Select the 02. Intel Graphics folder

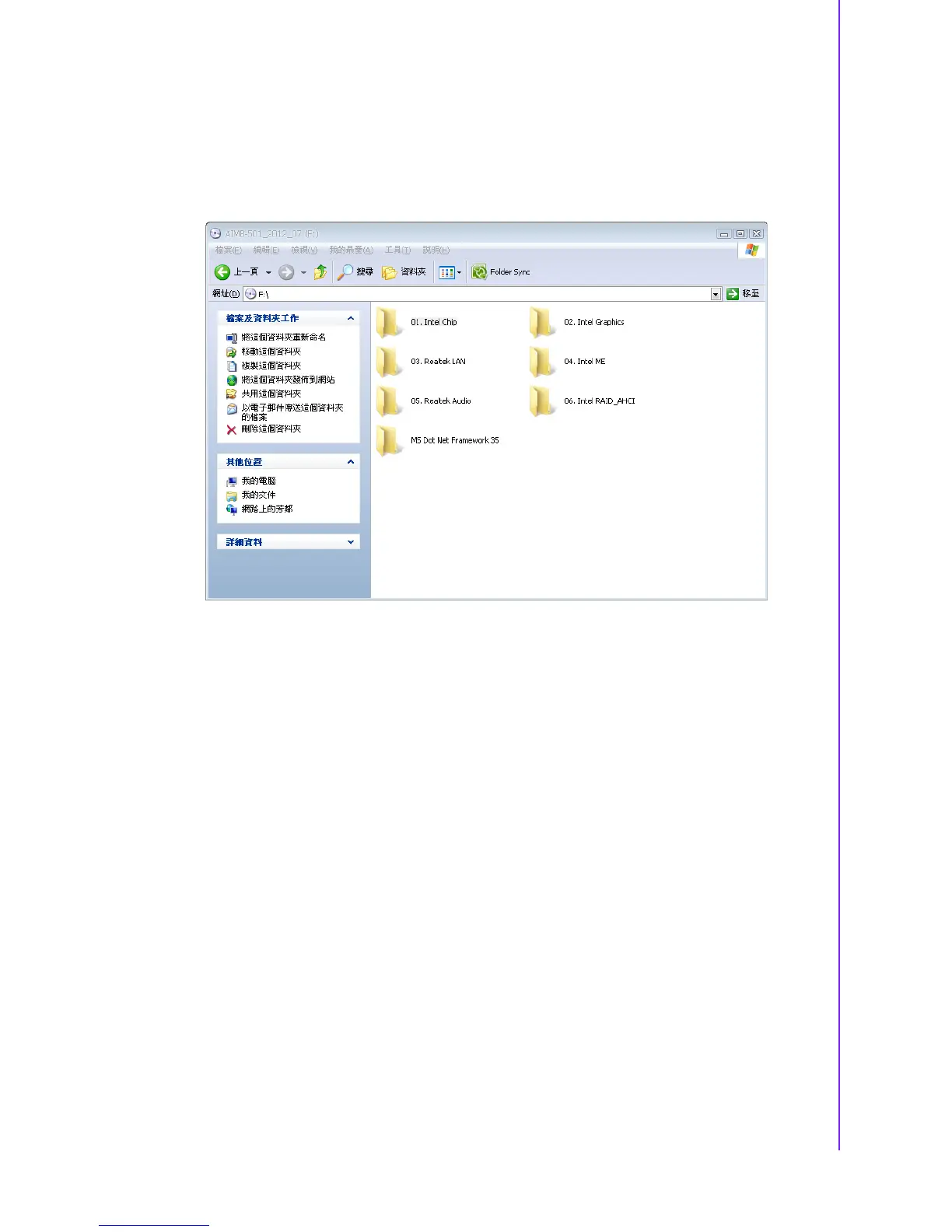pos(577,322)
